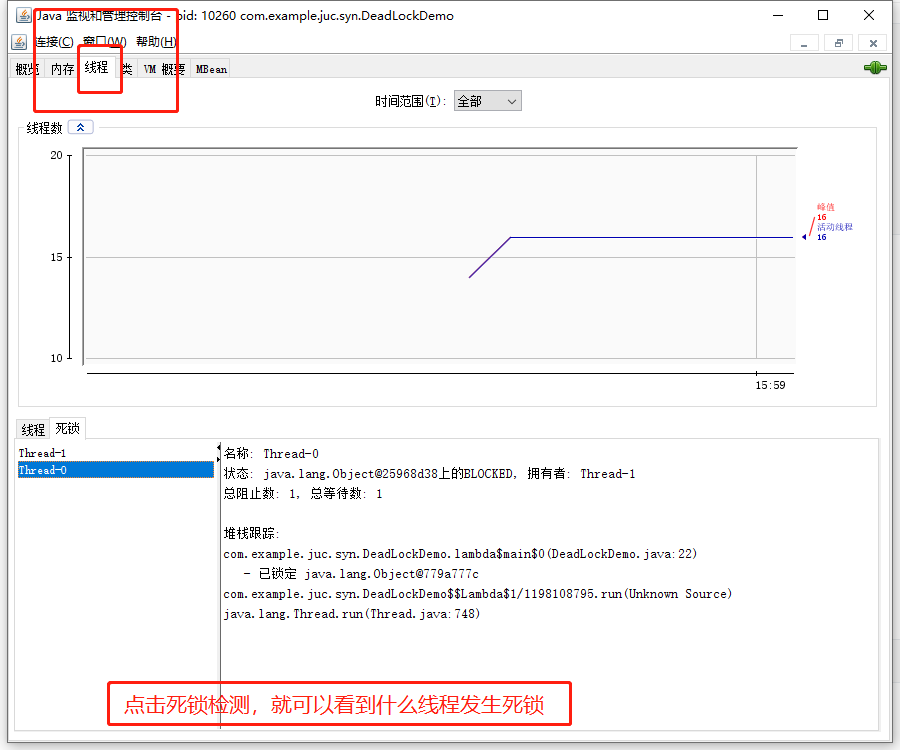This screenshot has width=900, height=750.
Task: Click the 15:59 time label on chart
Action: coord(770,385)
